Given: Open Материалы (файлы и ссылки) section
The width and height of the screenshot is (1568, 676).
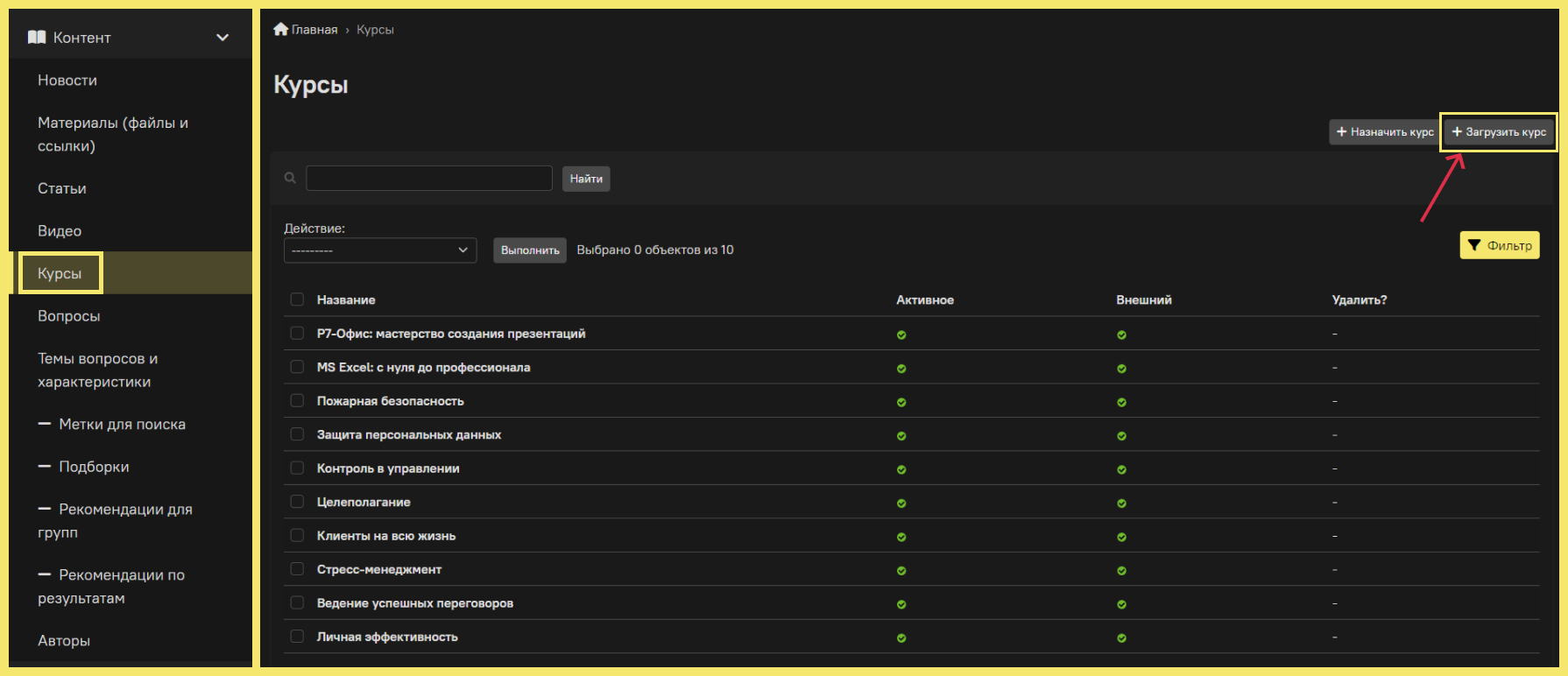Looking at the screenshot, I should [113, 134].
